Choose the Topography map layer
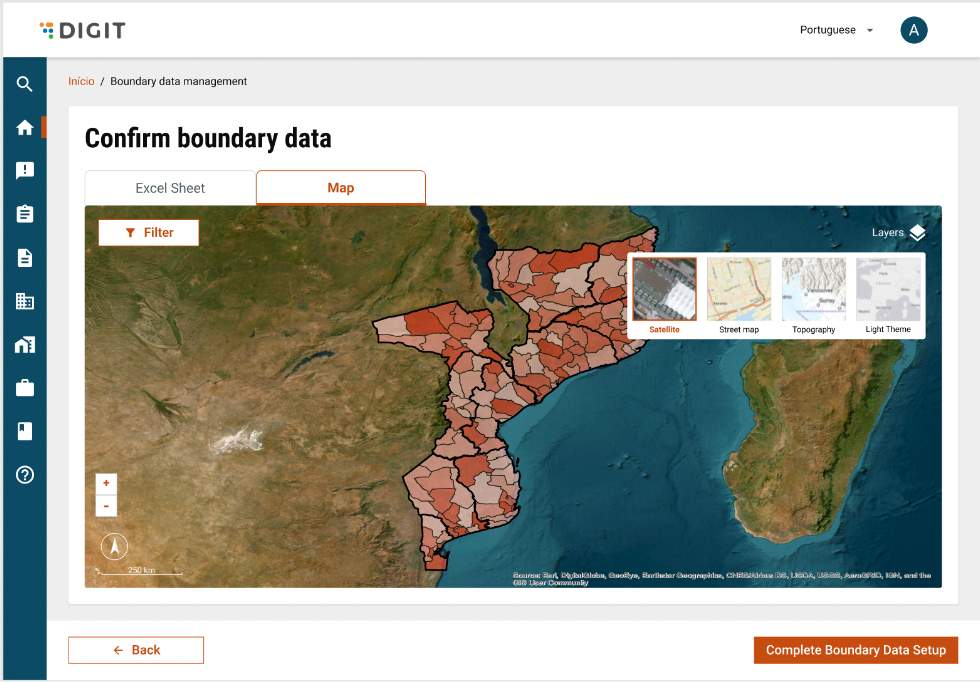Viewport: 980px width, 682px height. (813, 289)
